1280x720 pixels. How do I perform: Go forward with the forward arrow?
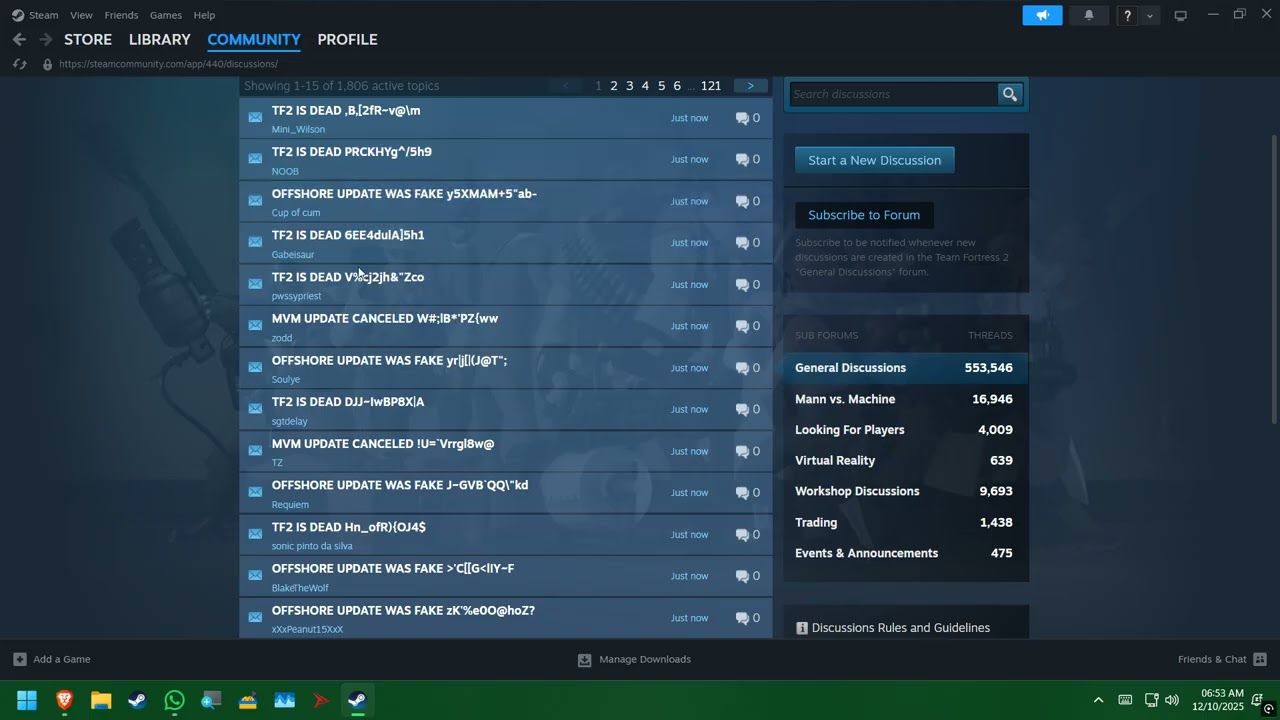point(45,39)
